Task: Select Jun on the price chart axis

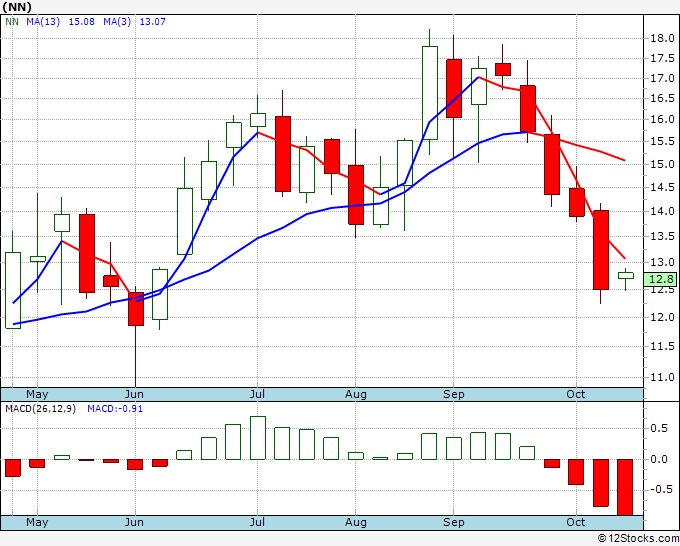Action: (x=134, y=394)
